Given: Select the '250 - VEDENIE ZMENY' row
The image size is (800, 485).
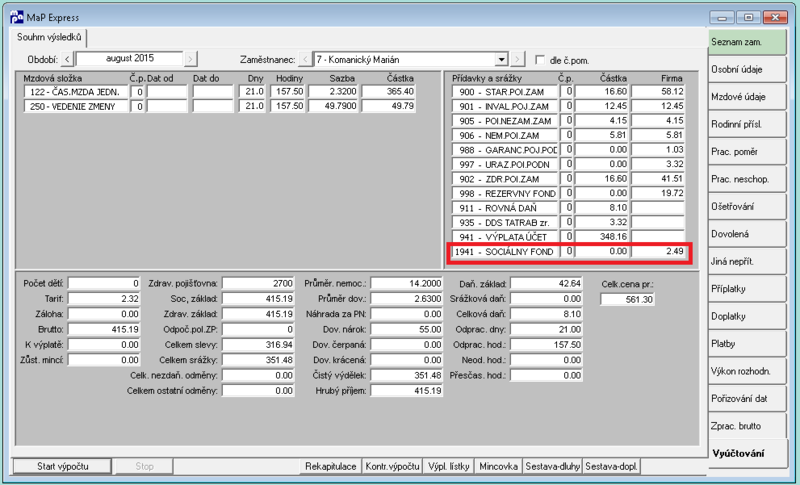Looking at the screenshot, I should click(x=219, y=106).
